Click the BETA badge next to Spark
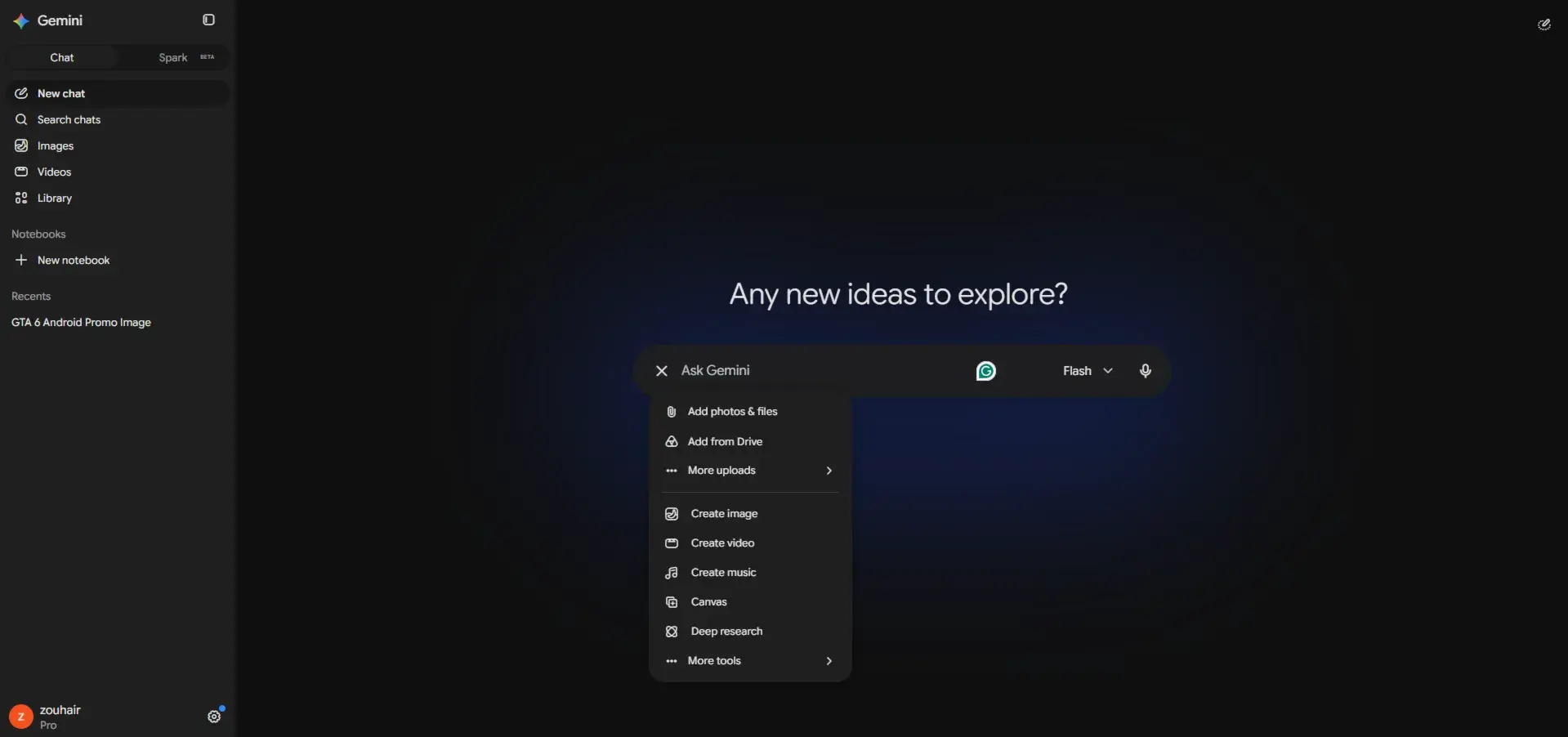This screenshot has width=1568, height=737. point(208,57)
